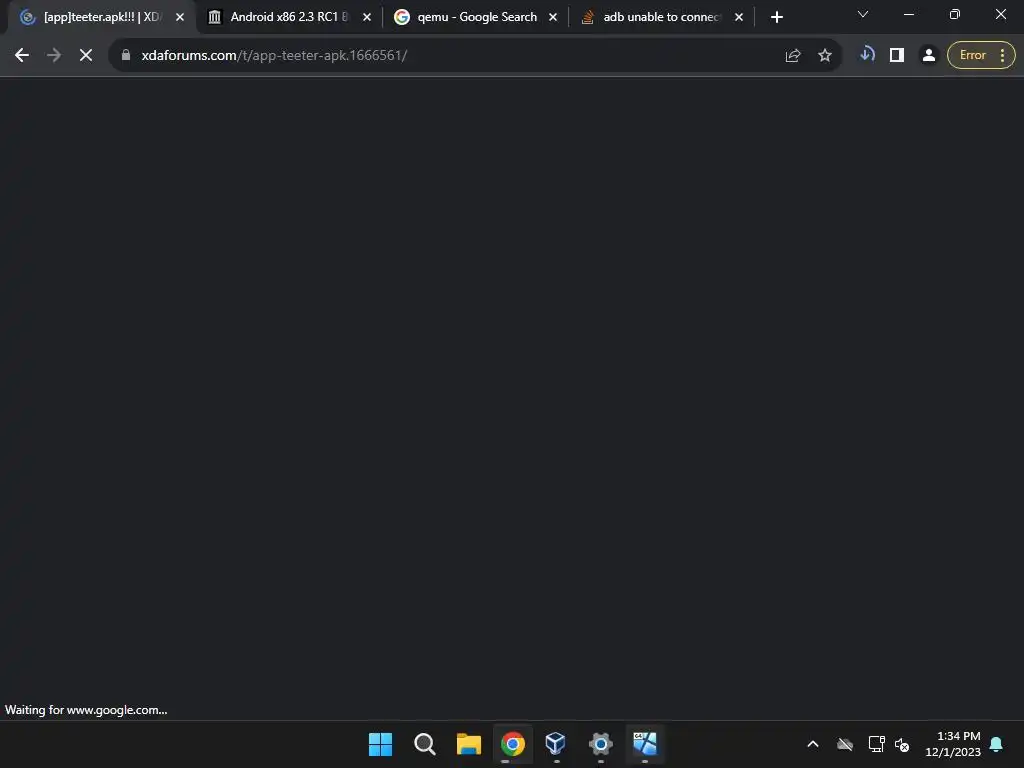The height and width of the screenshot is (768, 1024).
Task: Click the Error update button
Action: click(972, 56)
